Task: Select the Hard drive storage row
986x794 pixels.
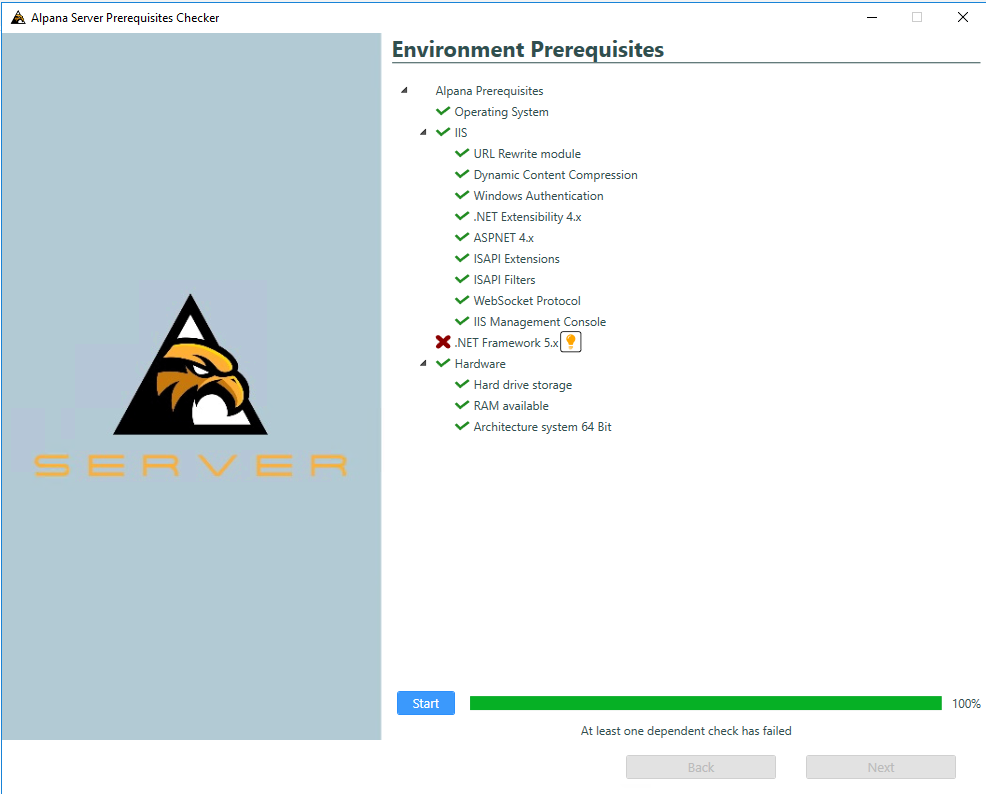Action: point(523,385)
